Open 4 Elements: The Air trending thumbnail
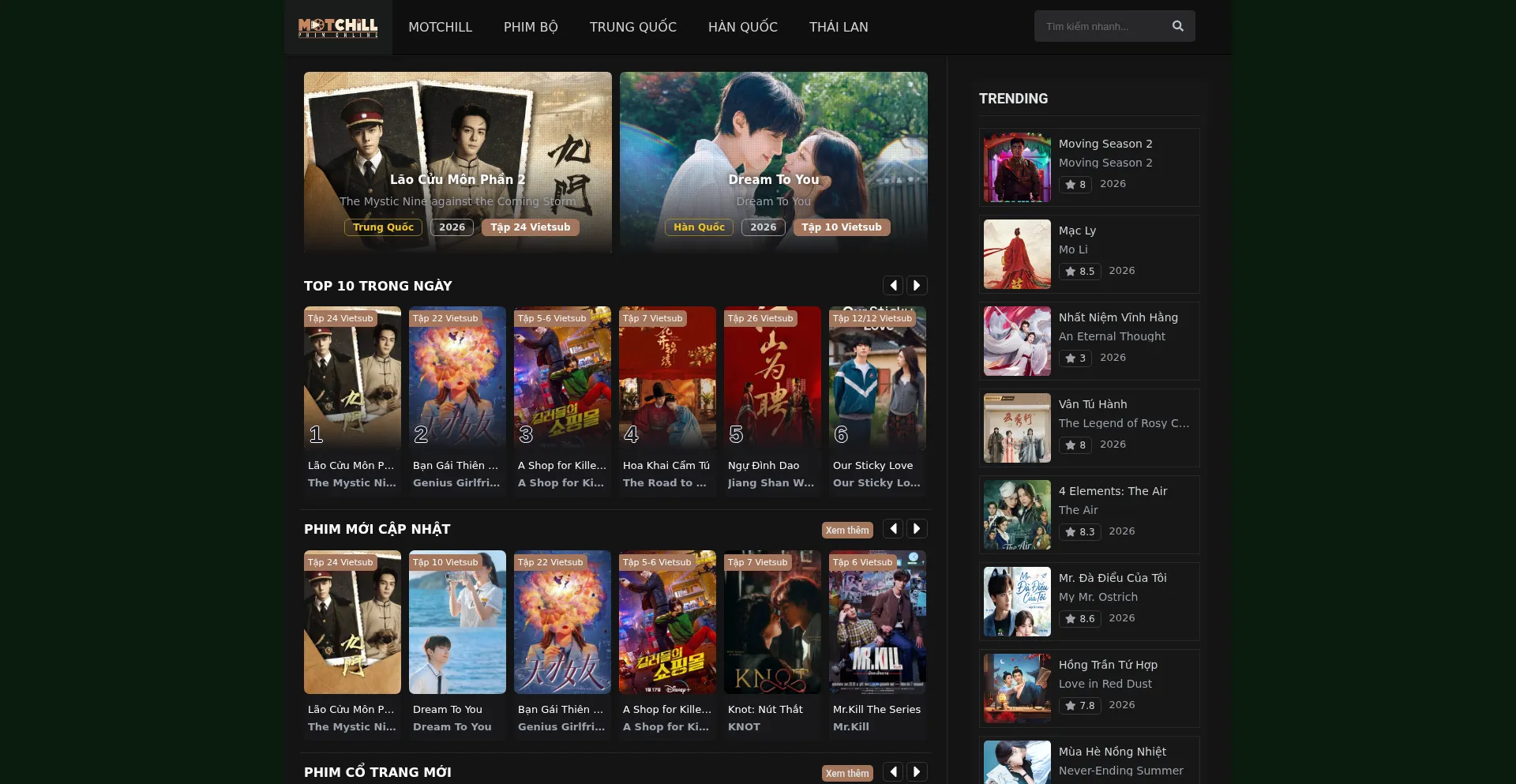 [1017, 515]
